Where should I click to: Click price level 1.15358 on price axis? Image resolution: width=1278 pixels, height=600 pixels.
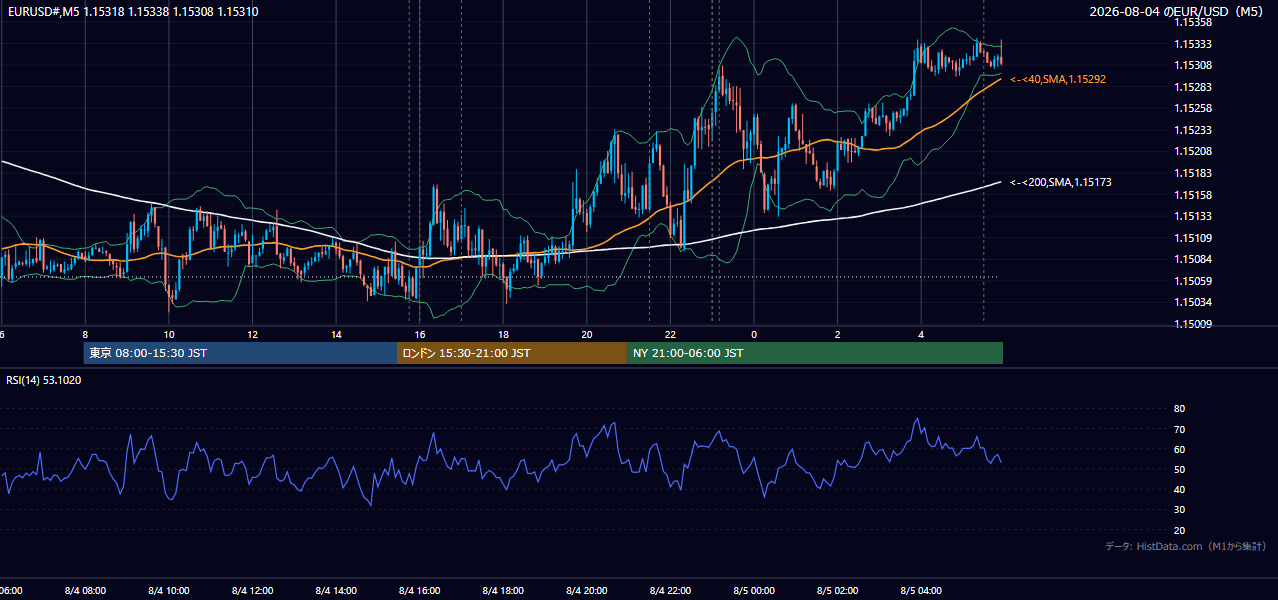click(x=1192, y=22)
